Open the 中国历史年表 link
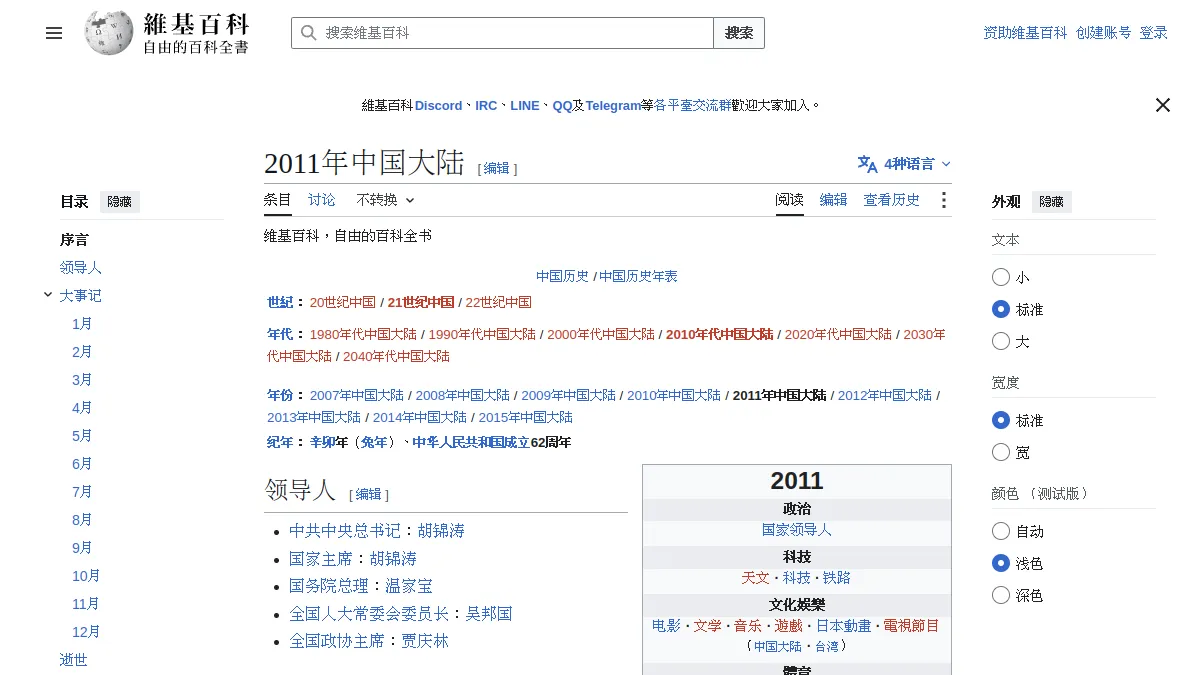Screen dimensions: 1200x675 638,276
